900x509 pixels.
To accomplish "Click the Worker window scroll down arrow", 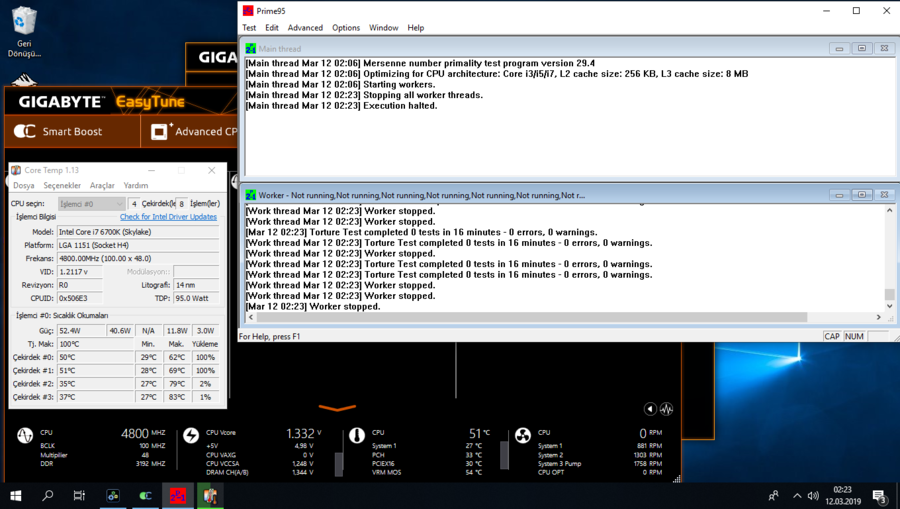I will coord(889,307).
